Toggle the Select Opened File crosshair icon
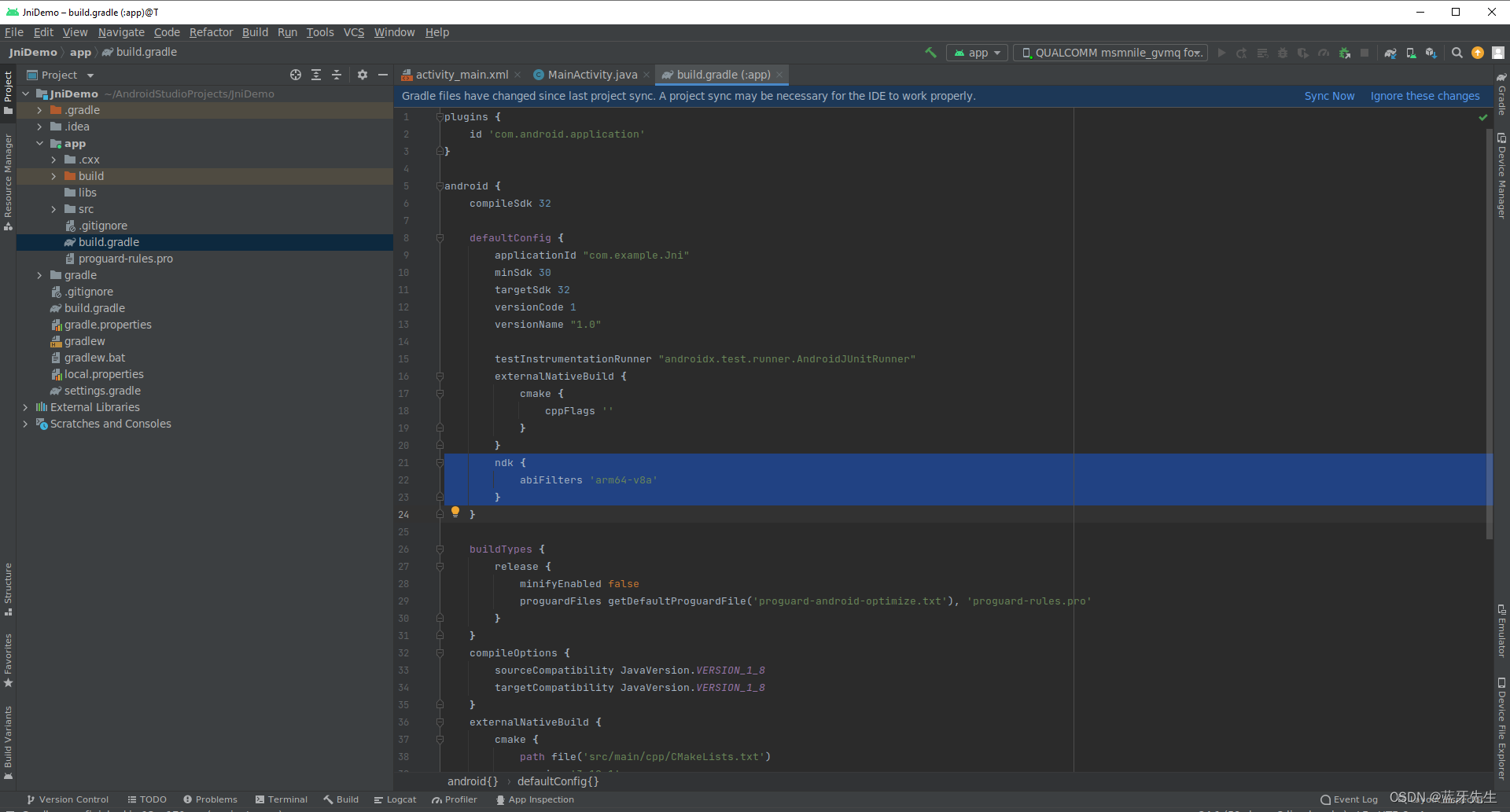The height and width of the screenshot is (812, 1510). (296, 75)
